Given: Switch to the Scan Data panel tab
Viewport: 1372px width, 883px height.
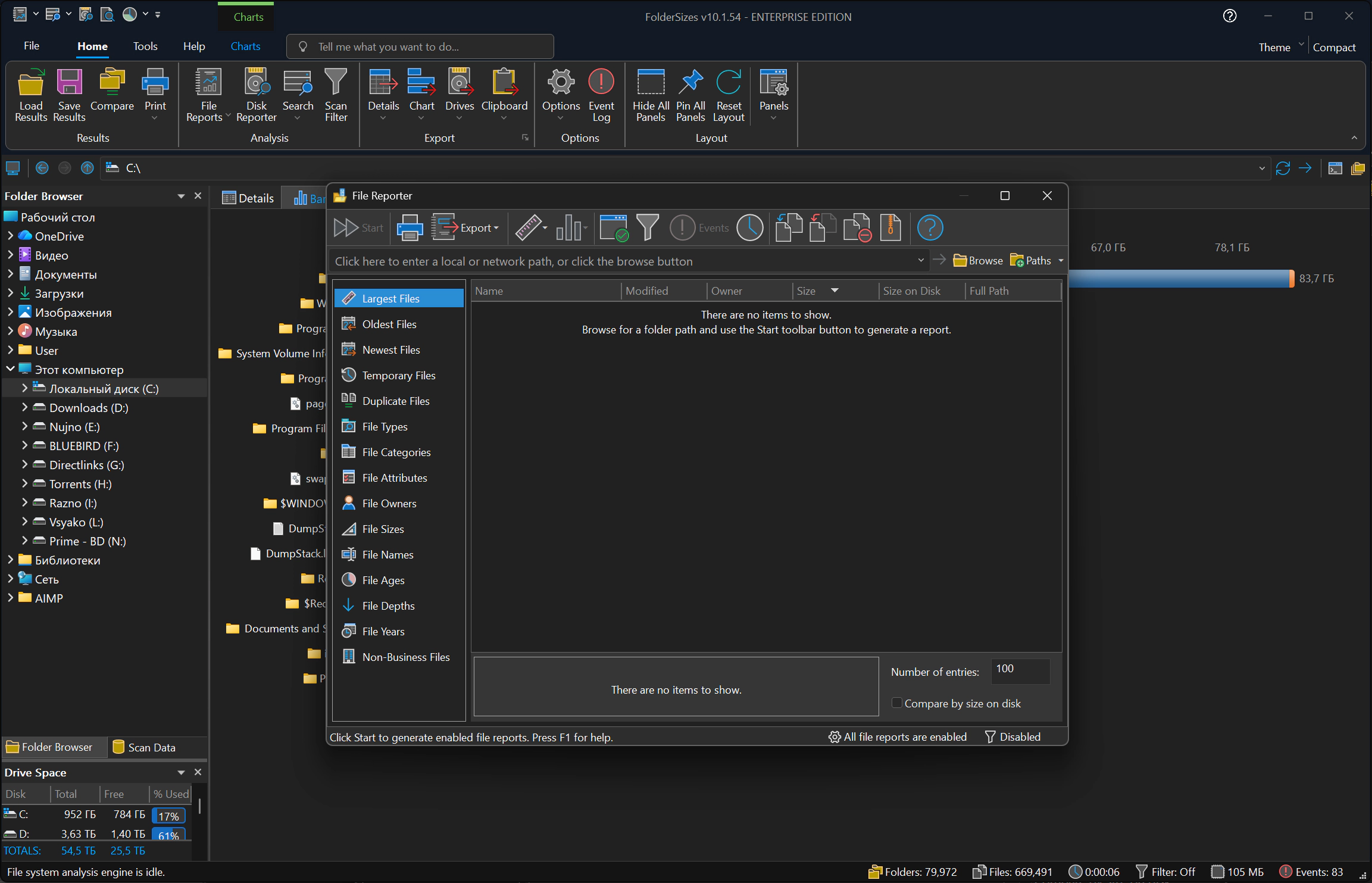Looking at the screenshot, I should tap(144, 747).
